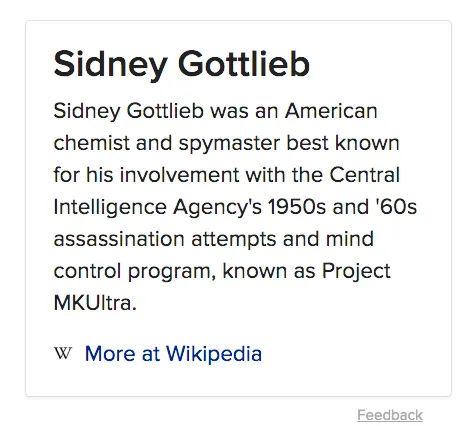Click the word Wikipedia in the link
Image resolution: width=466 pixels, height=426 pixels.
(214, 354)
